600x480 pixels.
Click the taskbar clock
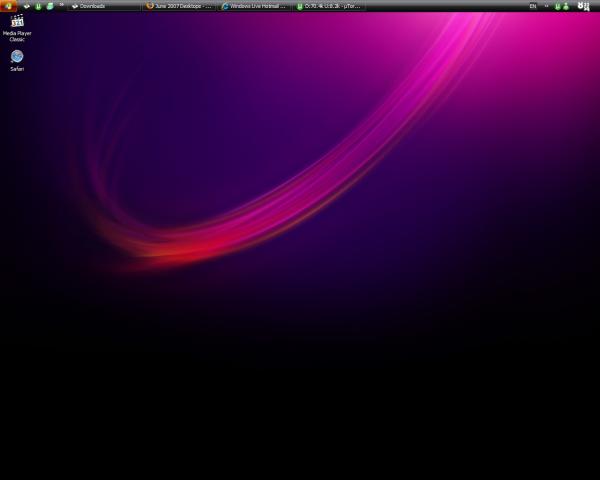pyautogui.click(x=584, y=6)
